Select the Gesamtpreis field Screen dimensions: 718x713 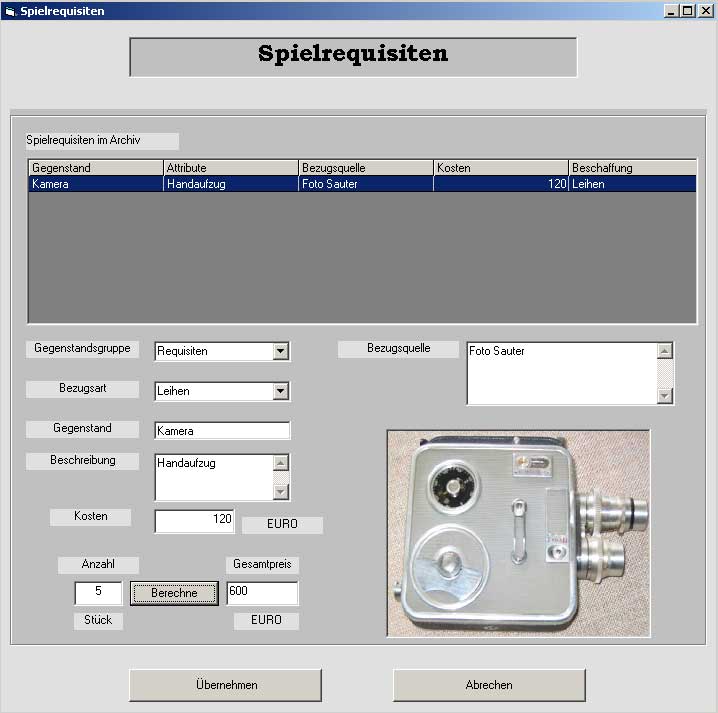[262, 593]
